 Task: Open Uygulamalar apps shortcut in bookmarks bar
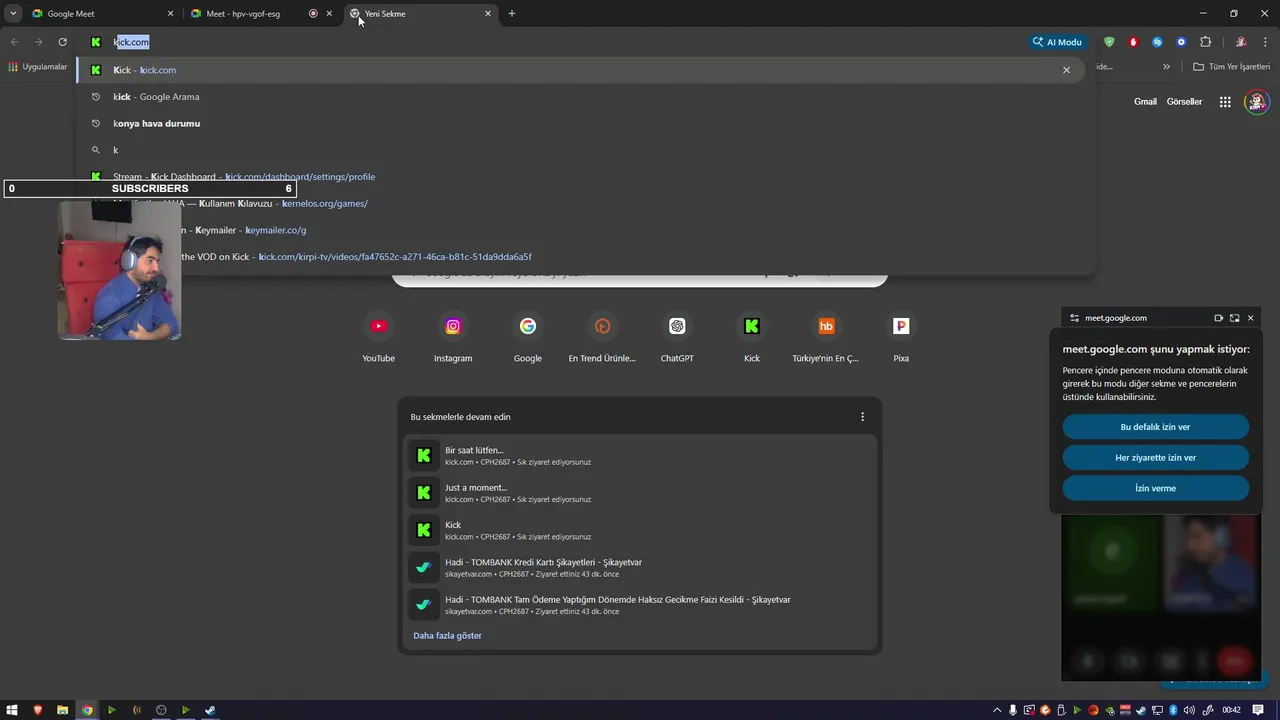point(38,67)
